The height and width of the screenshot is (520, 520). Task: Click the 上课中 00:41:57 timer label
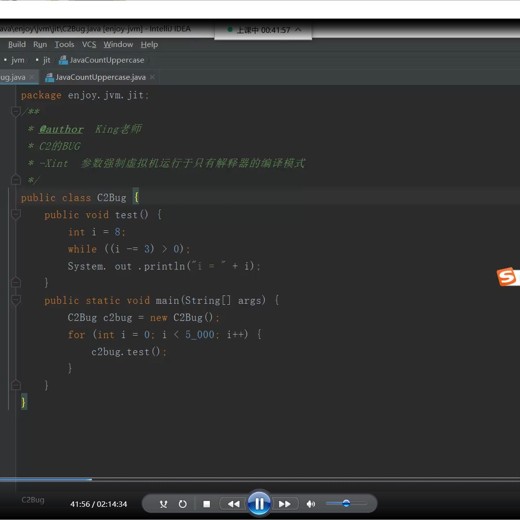263,30
